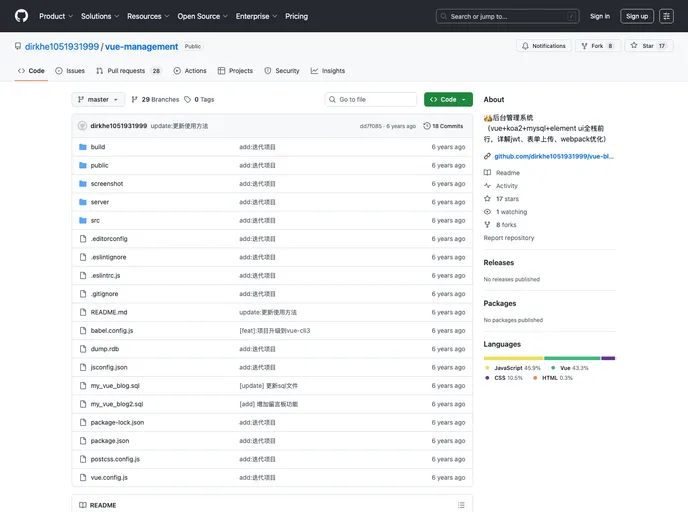
Task: Click the yellow JavaScript language bar segment
Action: (x=513, y=358)
